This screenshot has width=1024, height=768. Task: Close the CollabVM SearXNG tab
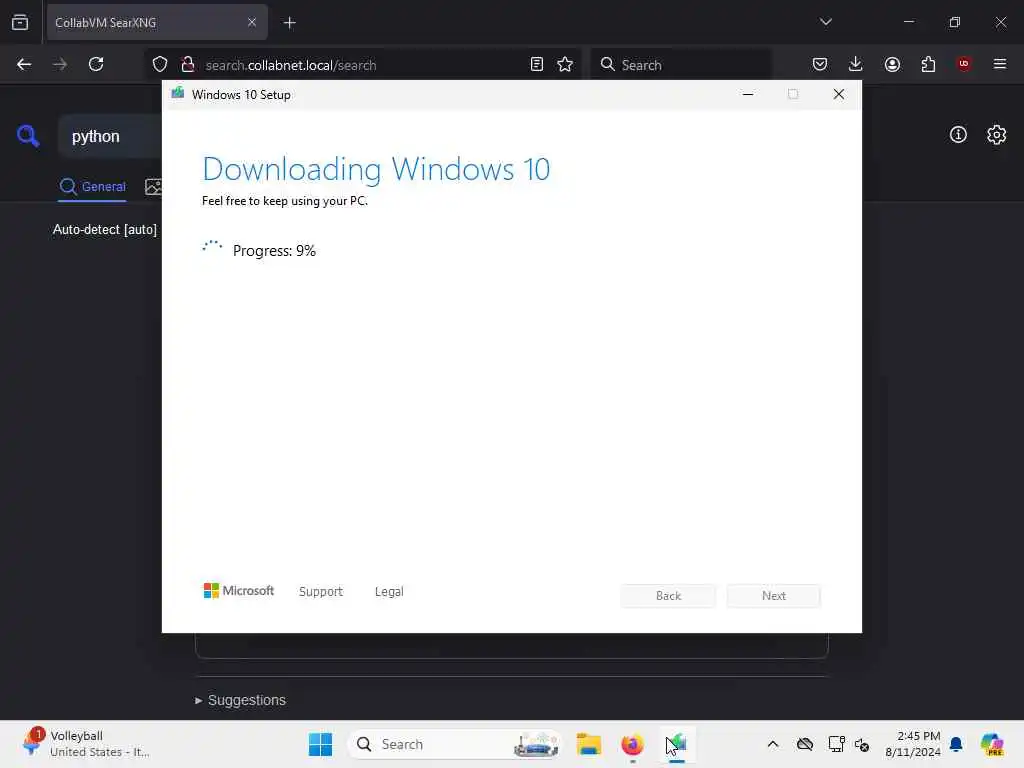click(252, 22)
